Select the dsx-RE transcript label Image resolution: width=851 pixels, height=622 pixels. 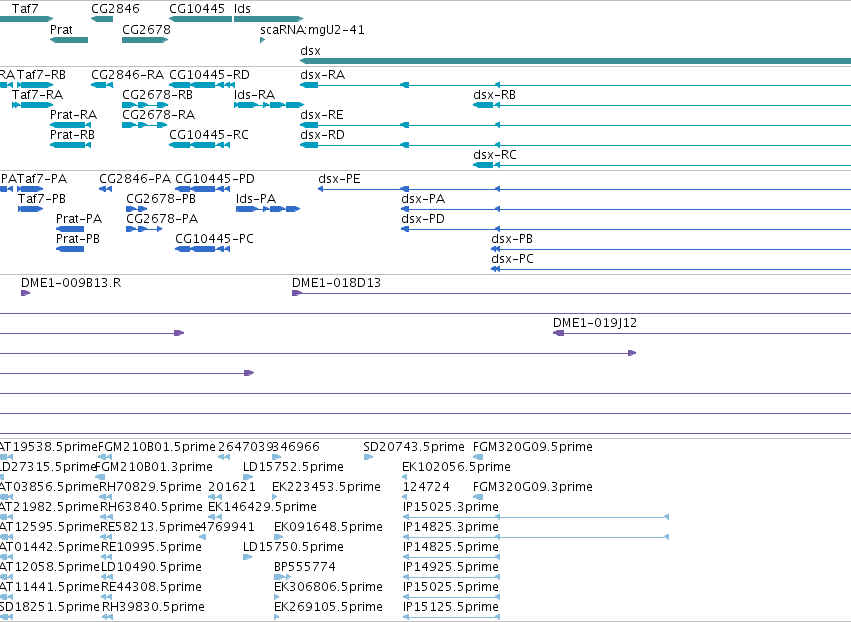322,115
